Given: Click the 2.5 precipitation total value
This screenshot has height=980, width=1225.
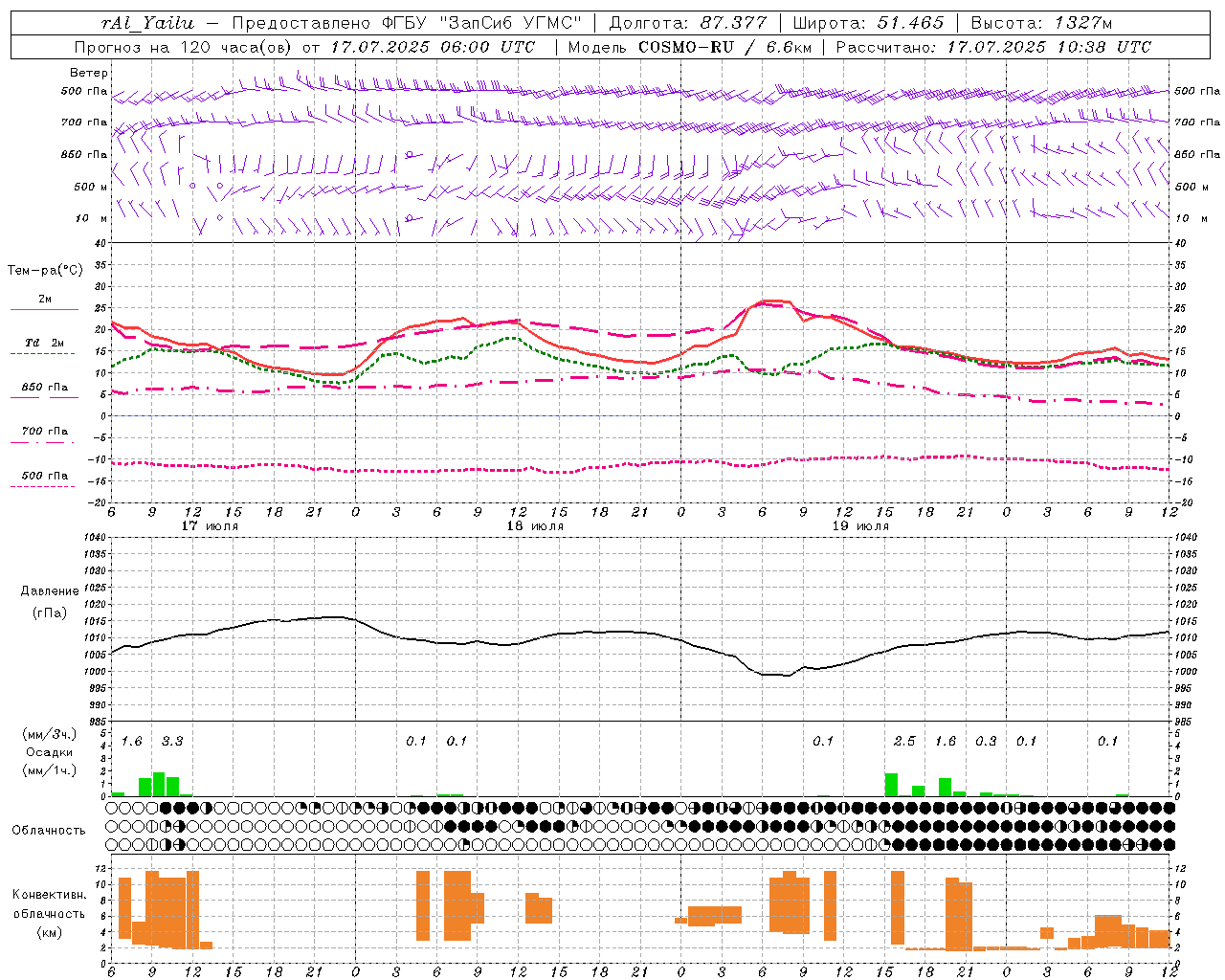Looking at the screenshot, I should [904, 741].
